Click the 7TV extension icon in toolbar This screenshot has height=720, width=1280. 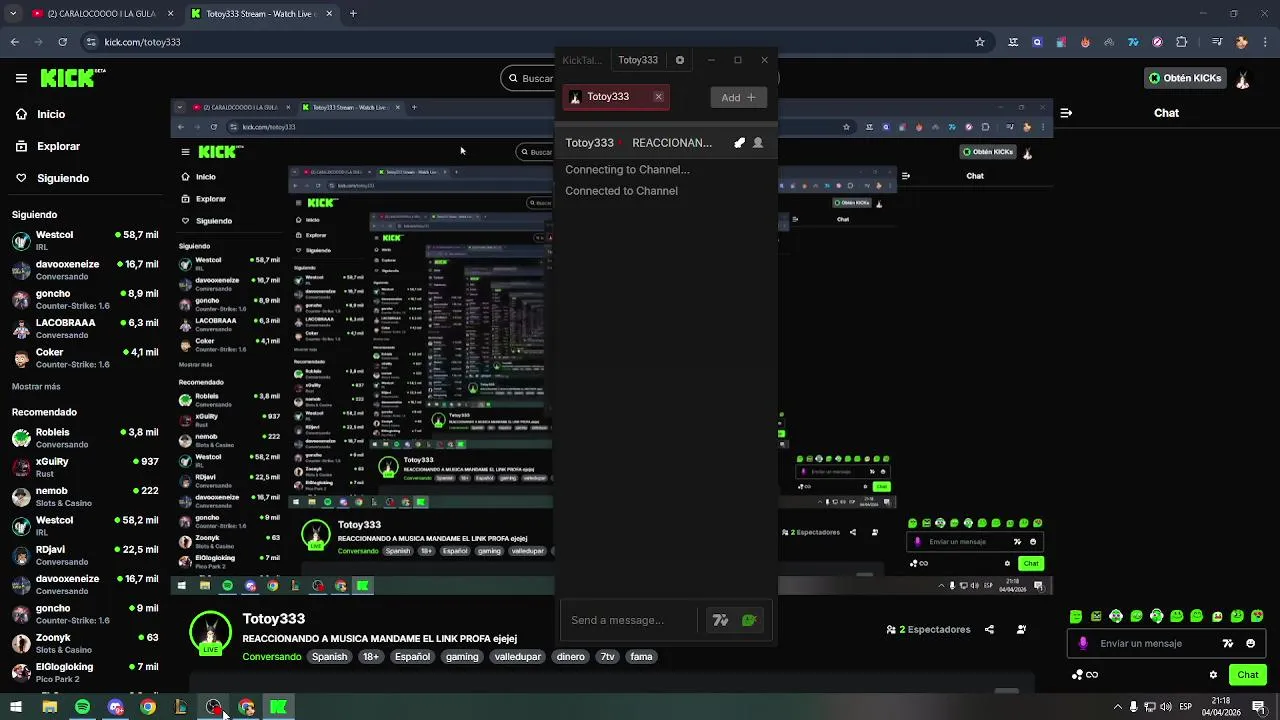1133,42
